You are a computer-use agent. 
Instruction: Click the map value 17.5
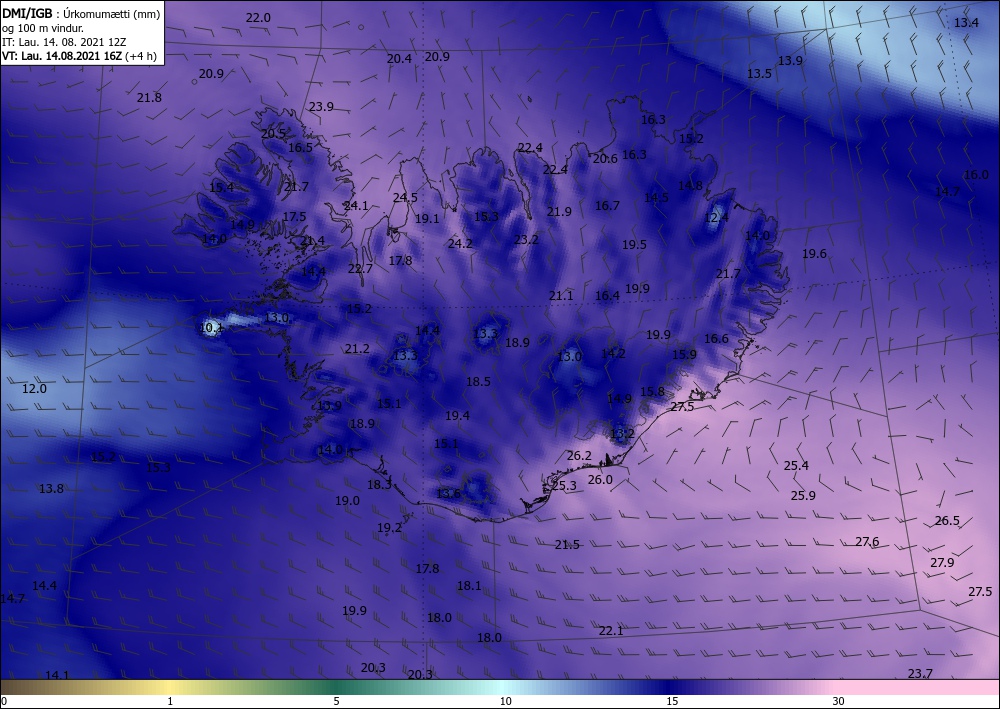click(294, 217)
